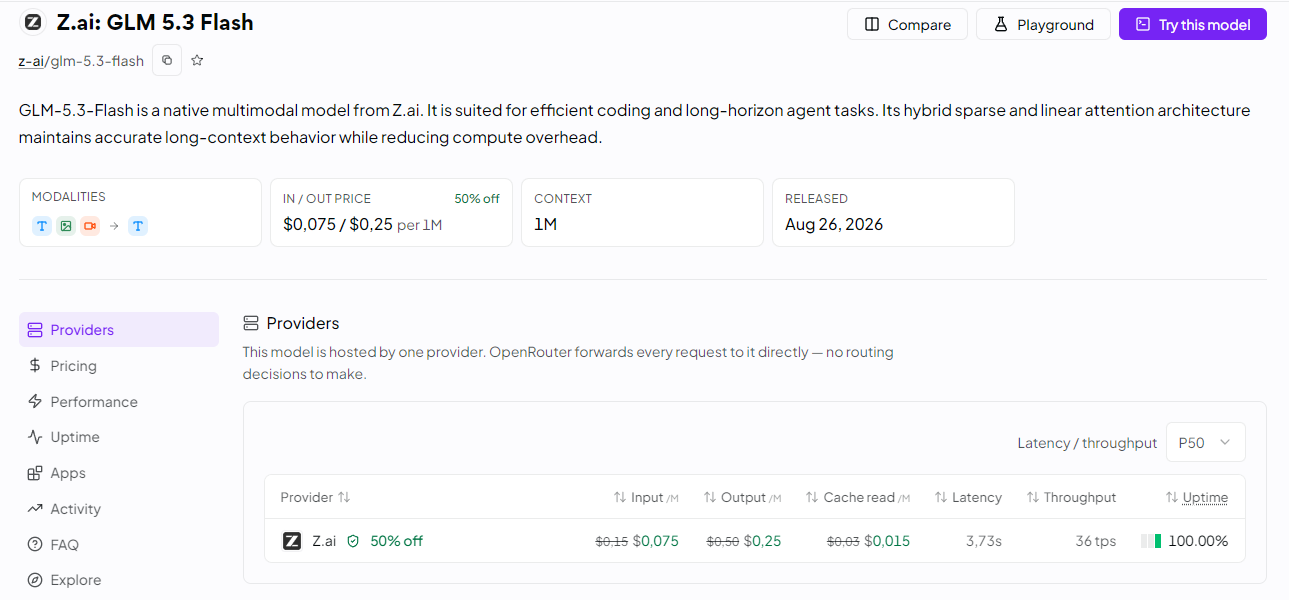This screenshot has height=600, width=1289.
Task: Open the Apps section
Action: click(x=119, y=473)
